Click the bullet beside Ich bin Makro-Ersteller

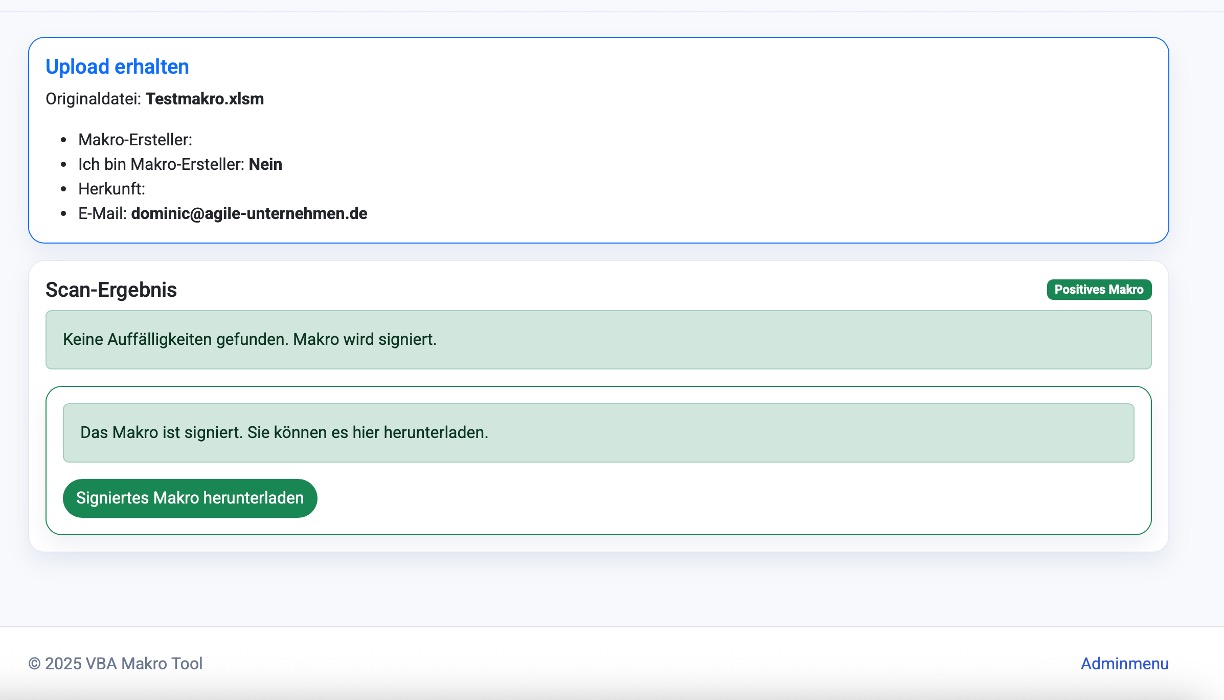(65, 165)
